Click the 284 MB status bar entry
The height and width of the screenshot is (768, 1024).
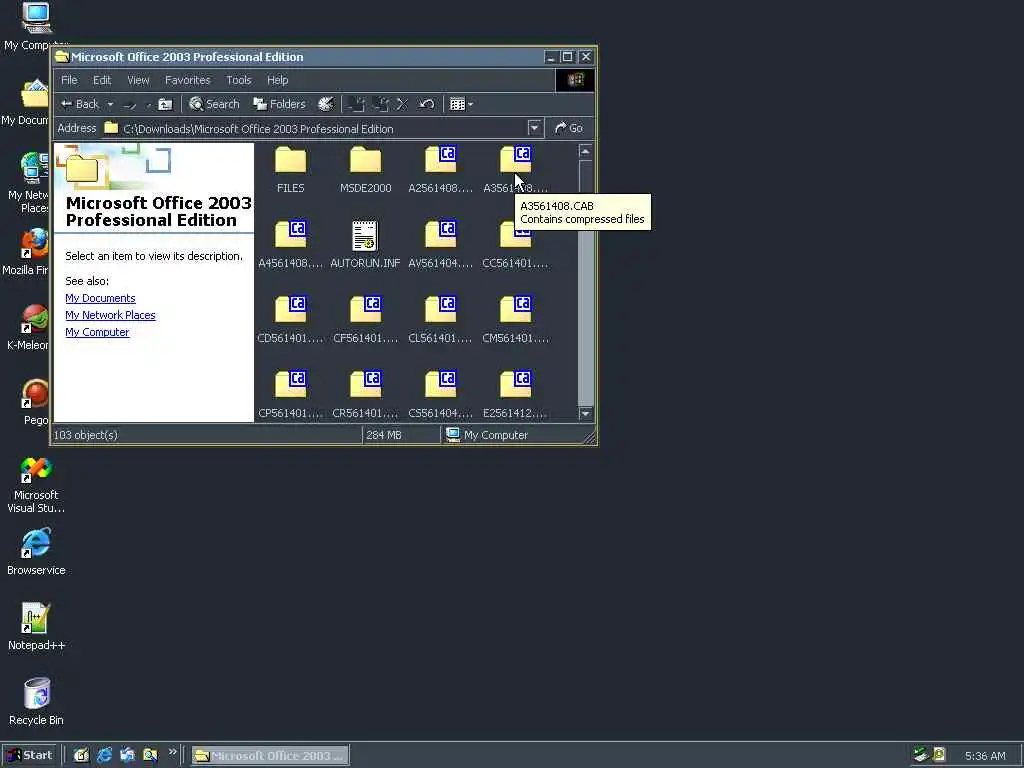383,435
